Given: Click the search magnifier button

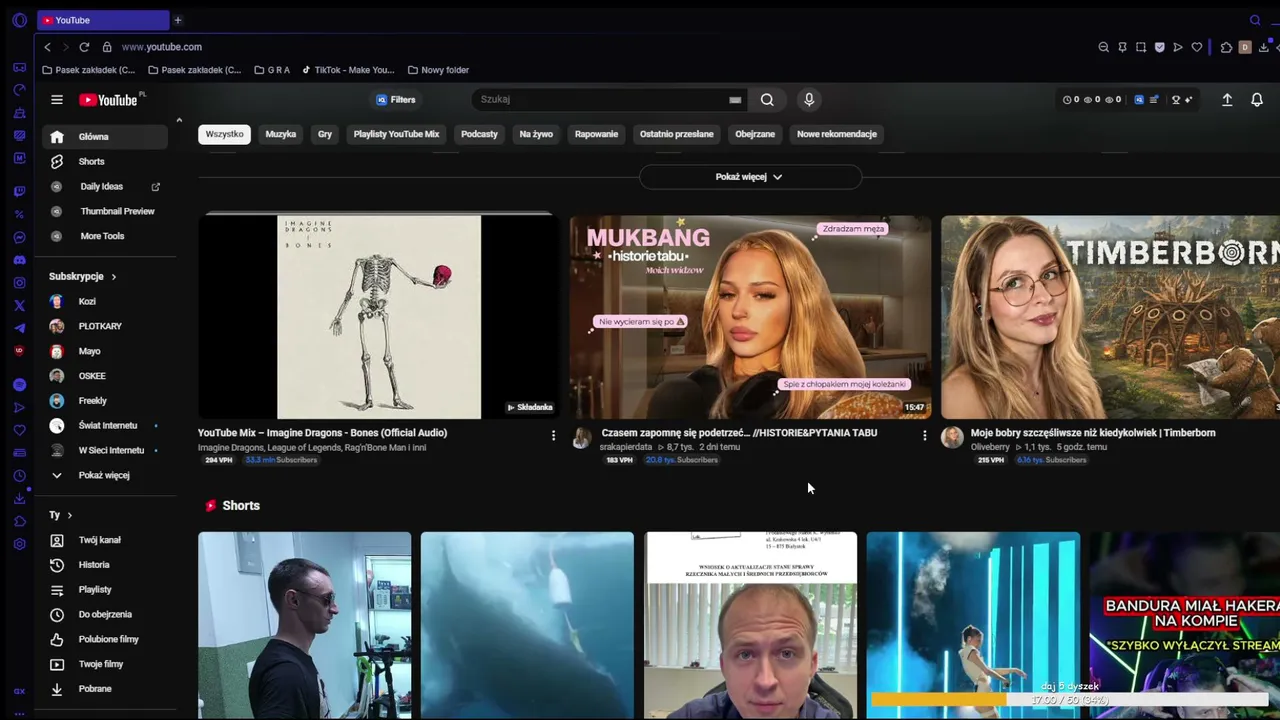Looking at the screenshot, I should tap(767, 100).
